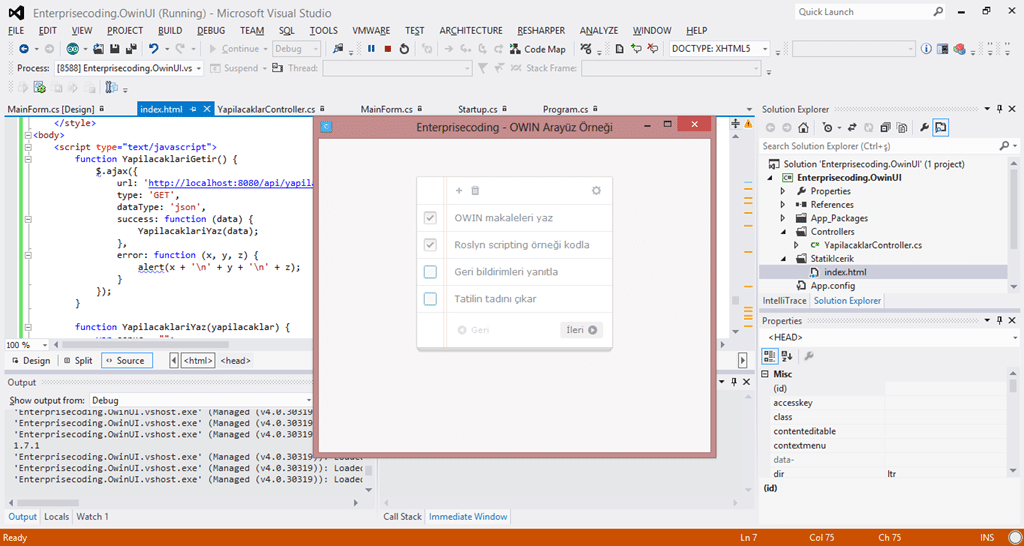
Task: Check the 'Tatilin tadını çıkar' checkbox
Action: pyautogui.click(x=430, y=299)
